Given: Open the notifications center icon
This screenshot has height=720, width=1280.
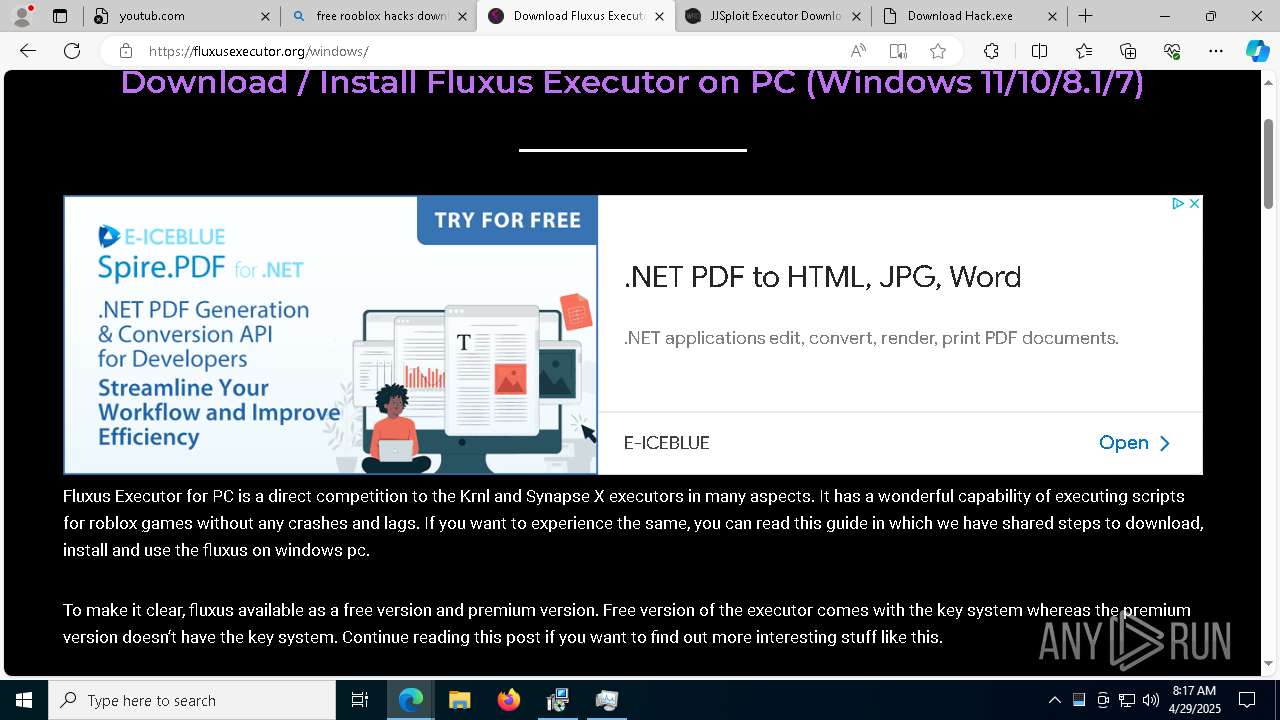Looking at the screenshot, I should (1247, 700).
